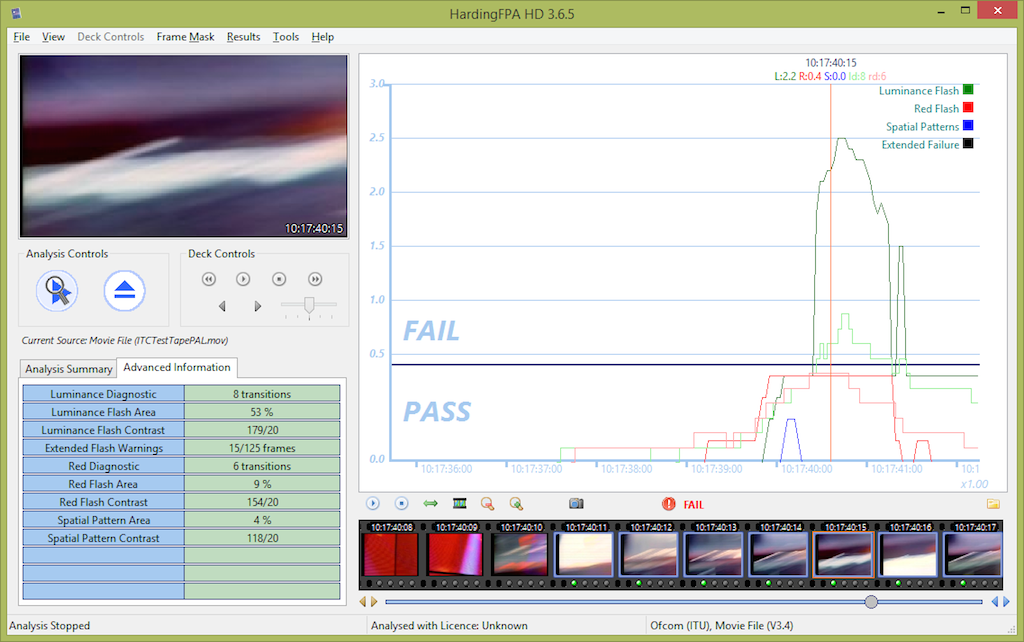Click the HardingFPA app icon in title bar

[16, 13]
